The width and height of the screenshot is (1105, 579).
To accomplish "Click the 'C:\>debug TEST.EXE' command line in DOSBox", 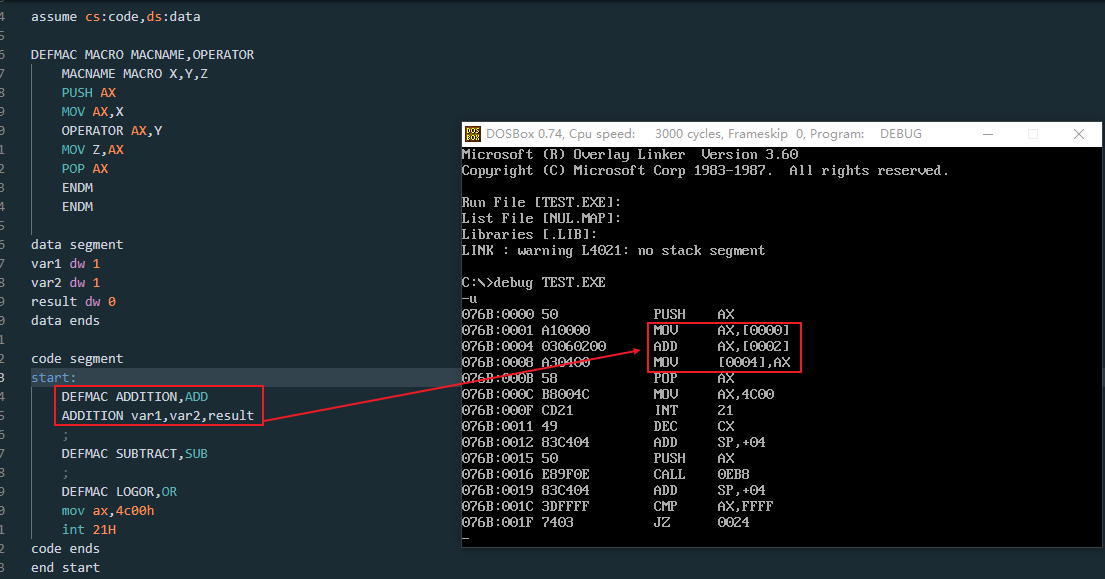I will click(x=533, y=282).
